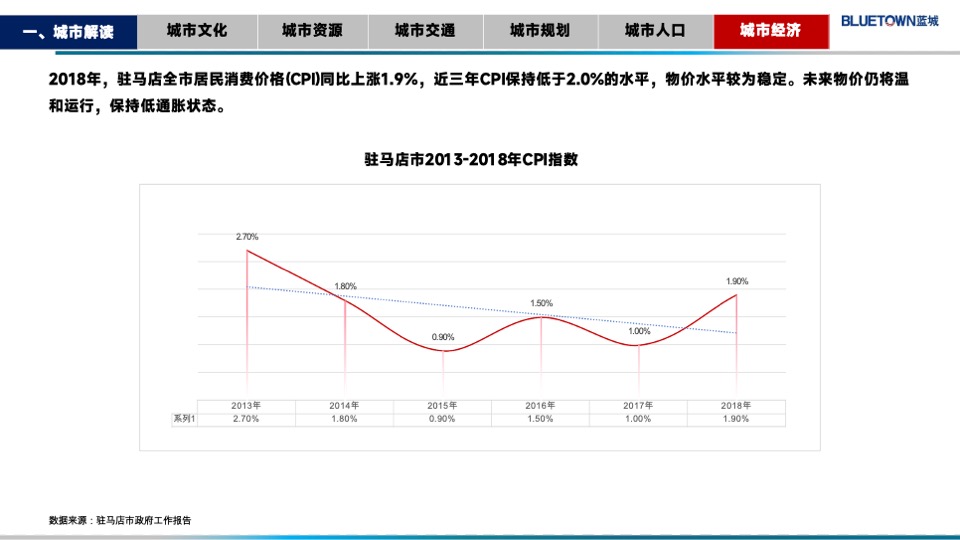This screenshot has height=540, width=960.
Task: Click the BLUETOWN蓝城 logo
Action: pos(890,20)
